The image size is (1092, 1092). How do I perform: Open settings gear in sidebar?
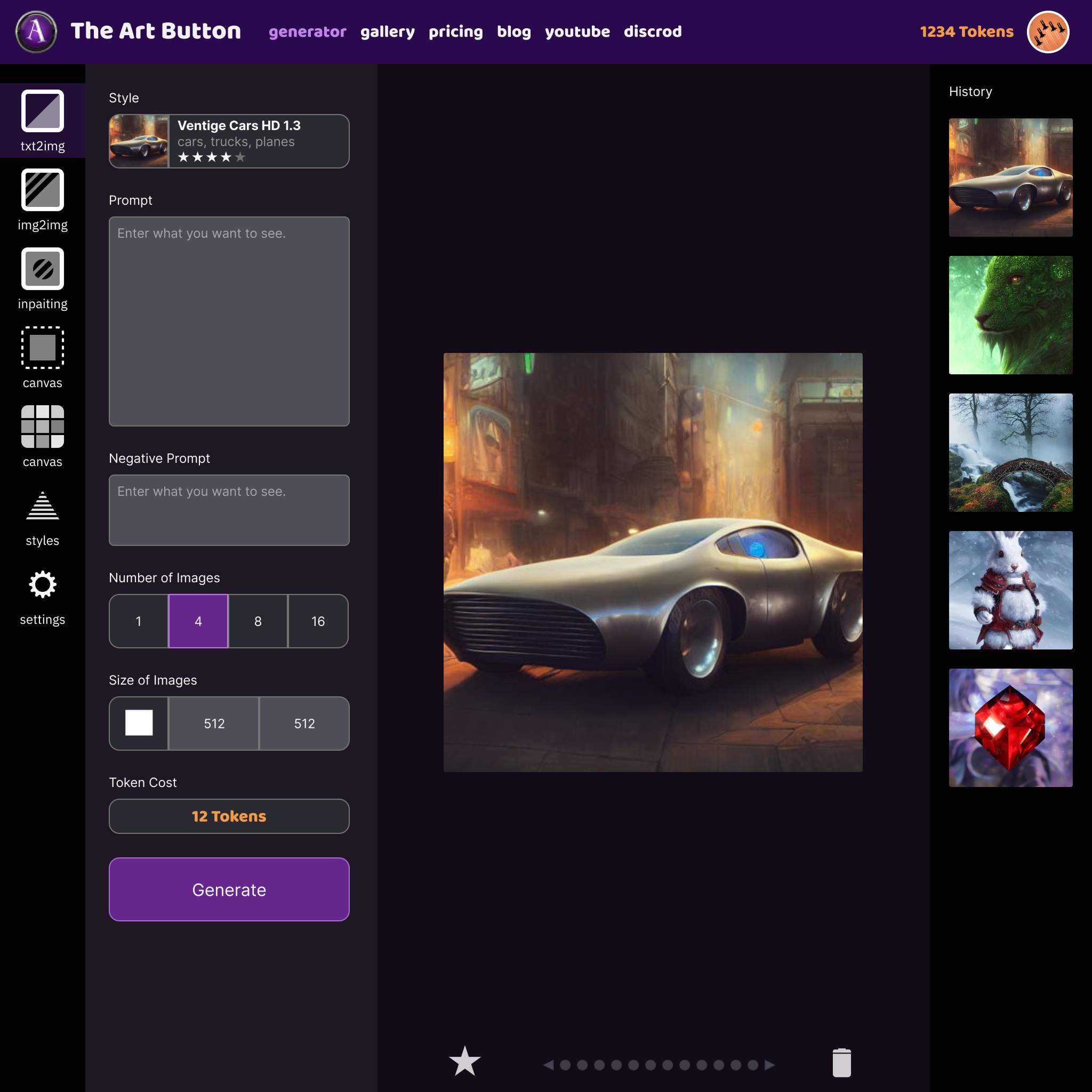click(x=43, y=584)
